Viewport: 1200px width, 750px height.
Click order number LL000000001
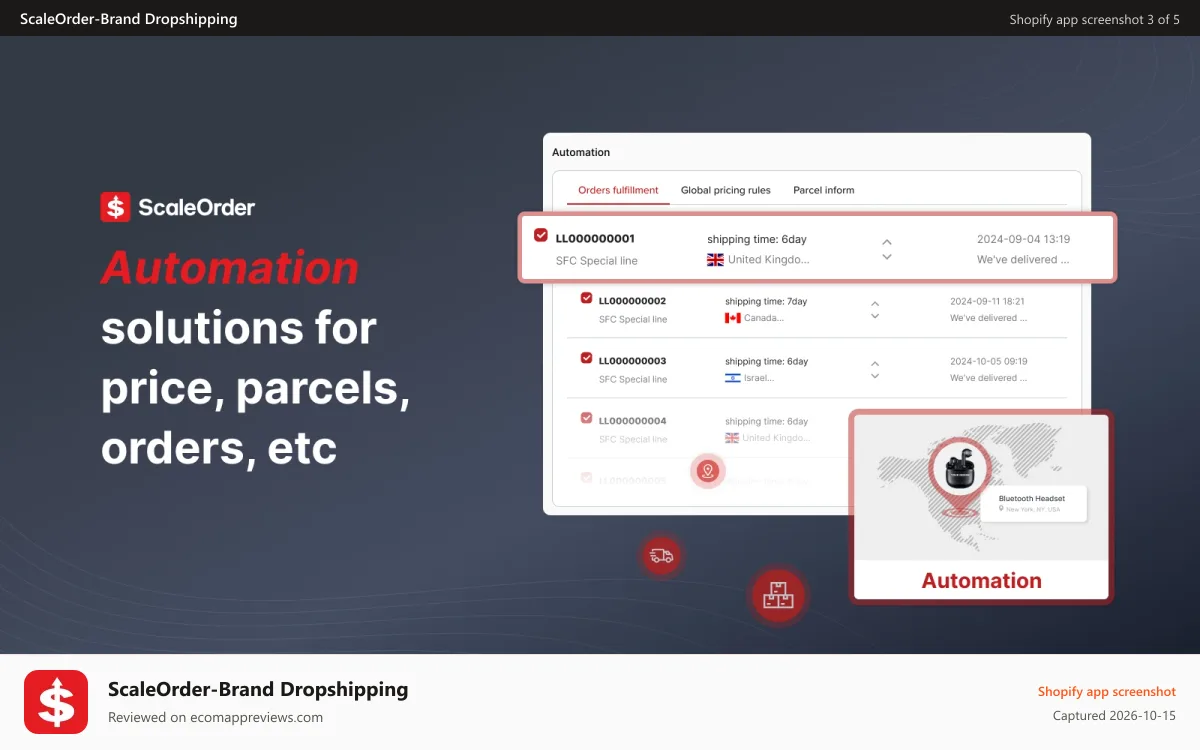pos(595,238)
